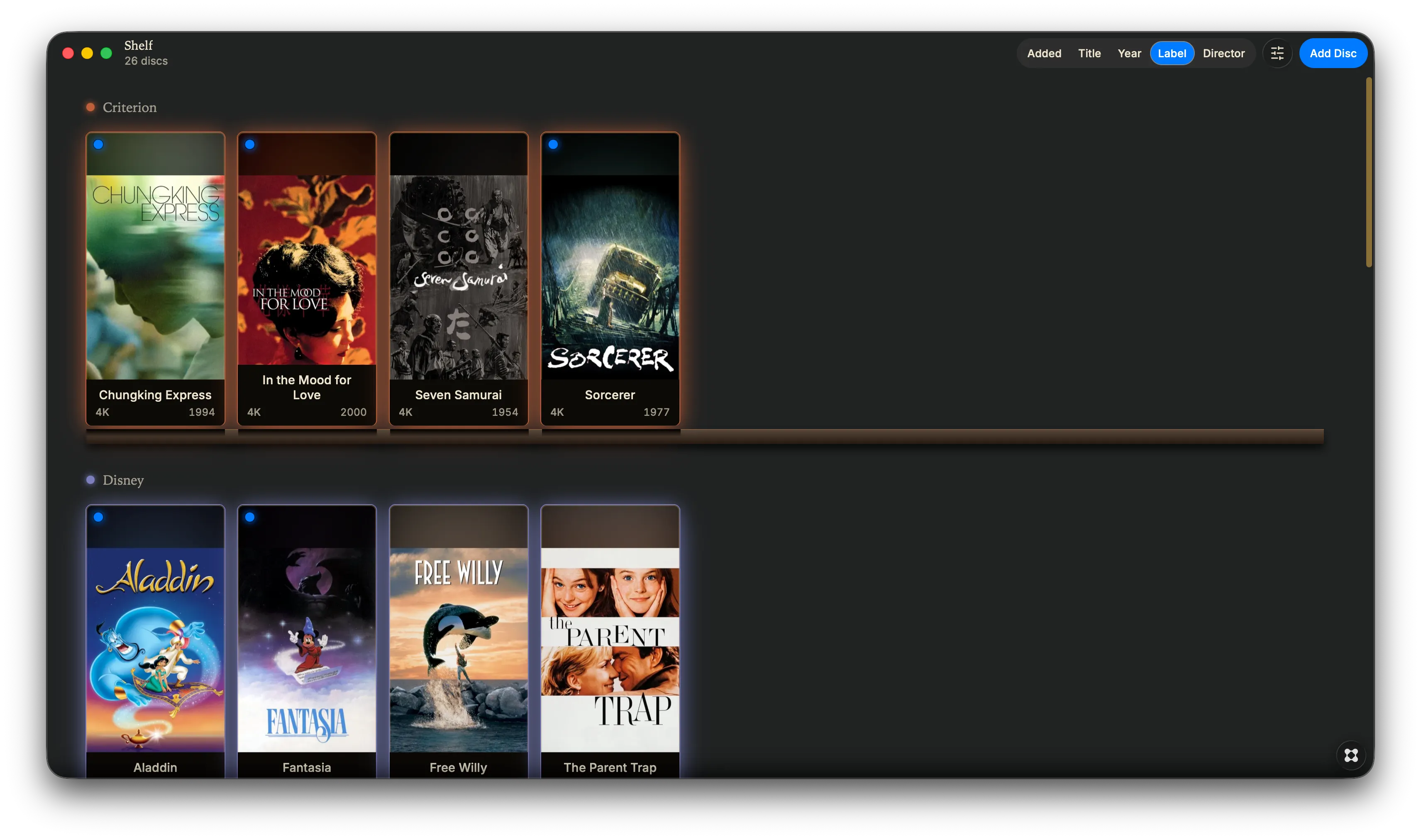This screenshot has height=840, width=1421.
Task: Click the blue dot on Sorcerer
Action: coord(553,144)
